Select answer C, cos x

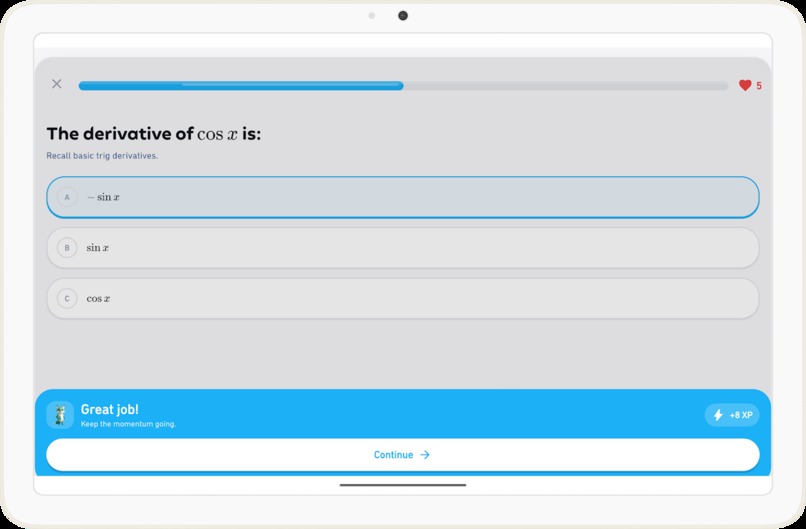tap(402, 299)
